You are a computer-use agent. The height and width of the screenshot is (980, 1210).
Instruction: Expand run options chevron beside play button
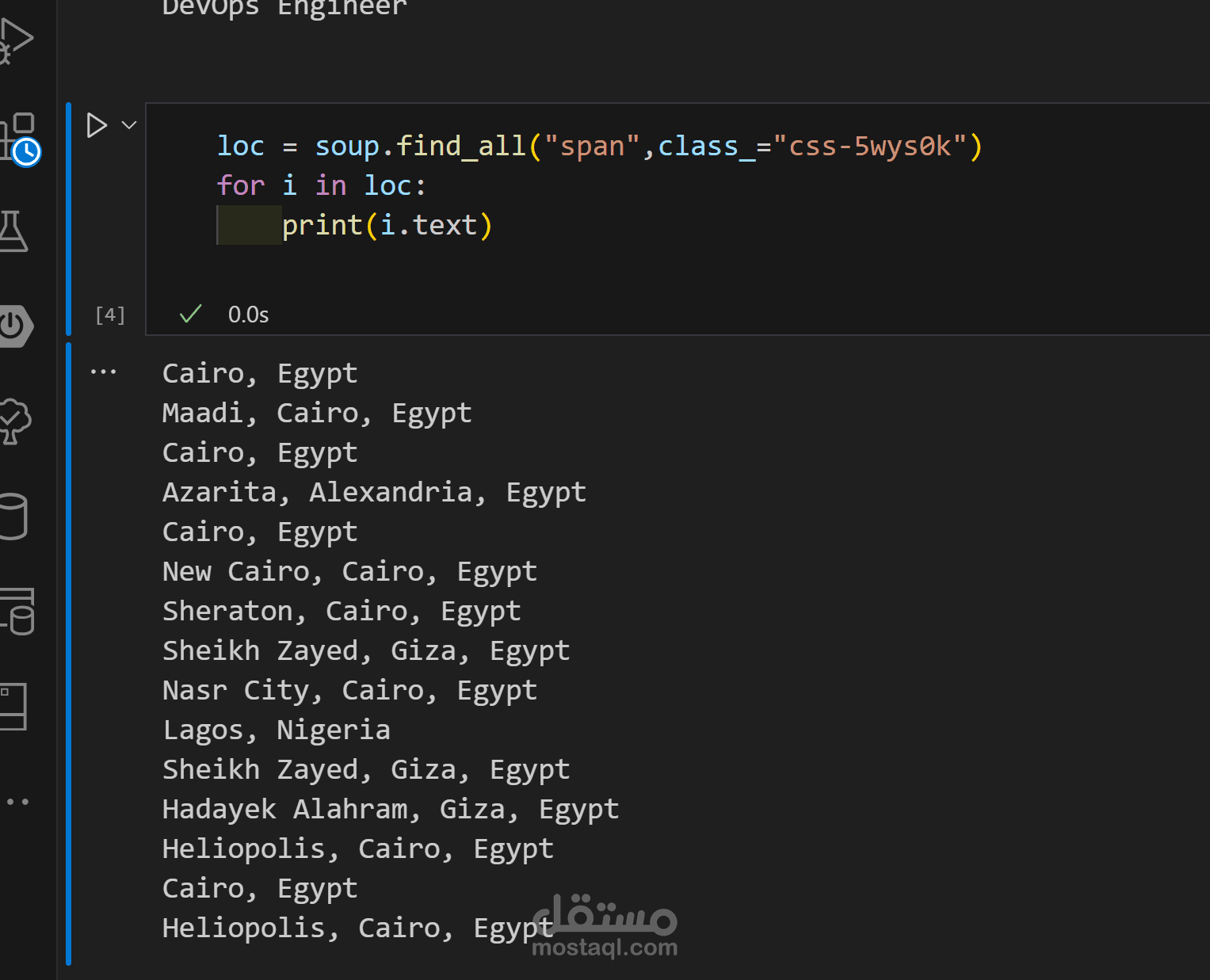point(129,125)
